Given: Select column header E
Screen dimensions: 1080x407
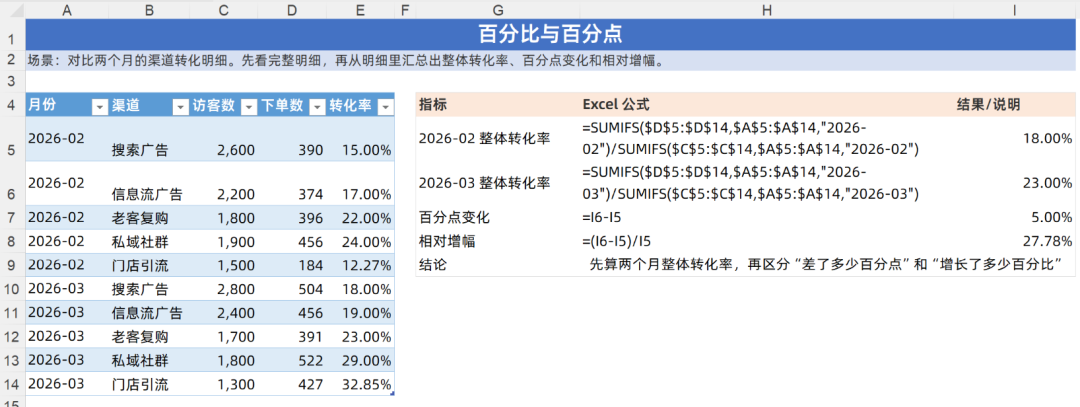Looking at the screenshot, I should (x=361, y=10).
